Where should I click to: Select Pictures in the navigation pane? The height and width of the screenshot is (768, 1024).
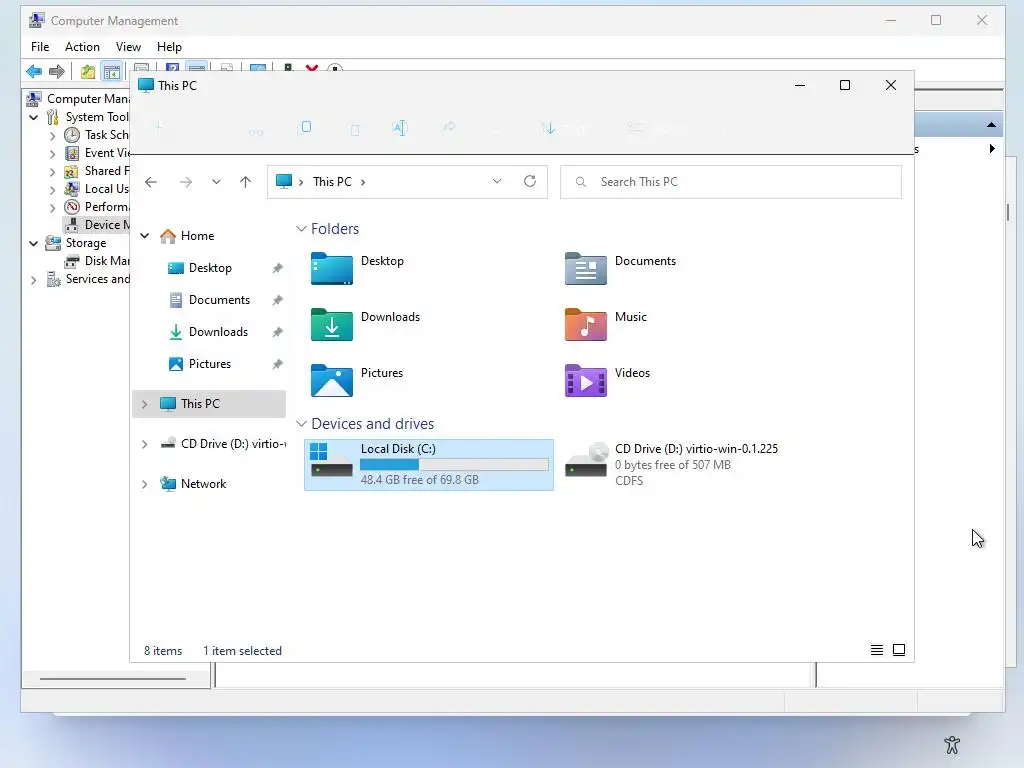(x=209, y=364)
